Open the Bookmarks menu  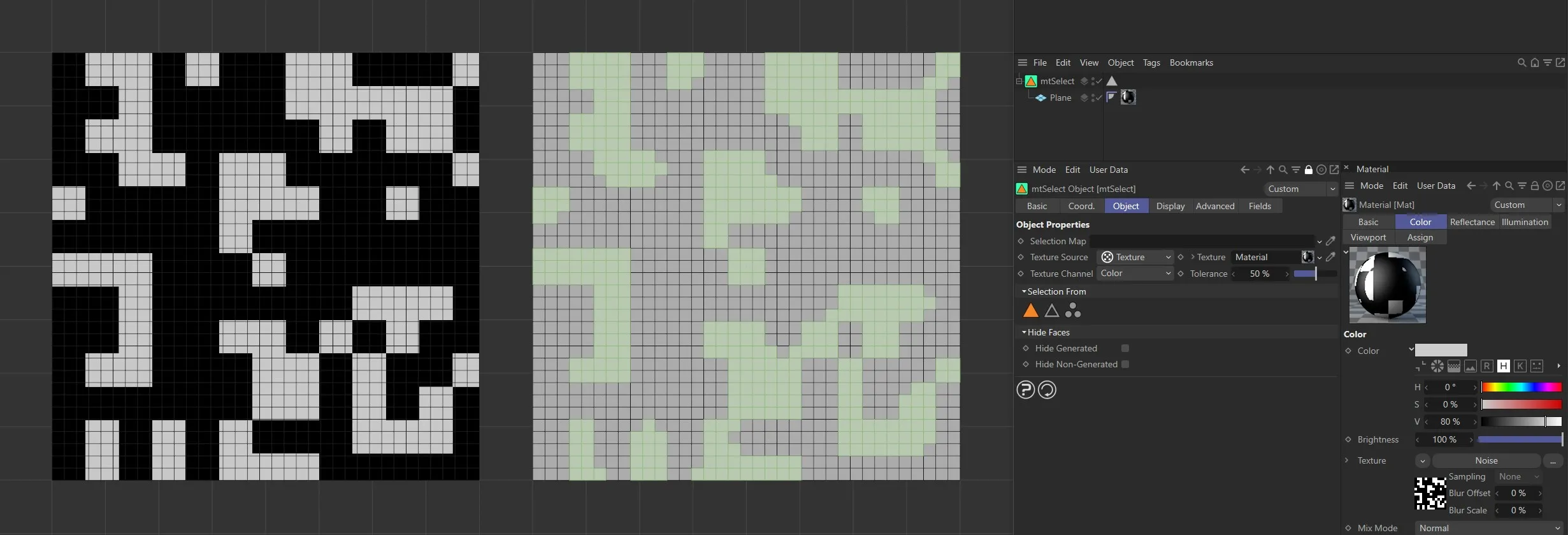point(1191,62)
